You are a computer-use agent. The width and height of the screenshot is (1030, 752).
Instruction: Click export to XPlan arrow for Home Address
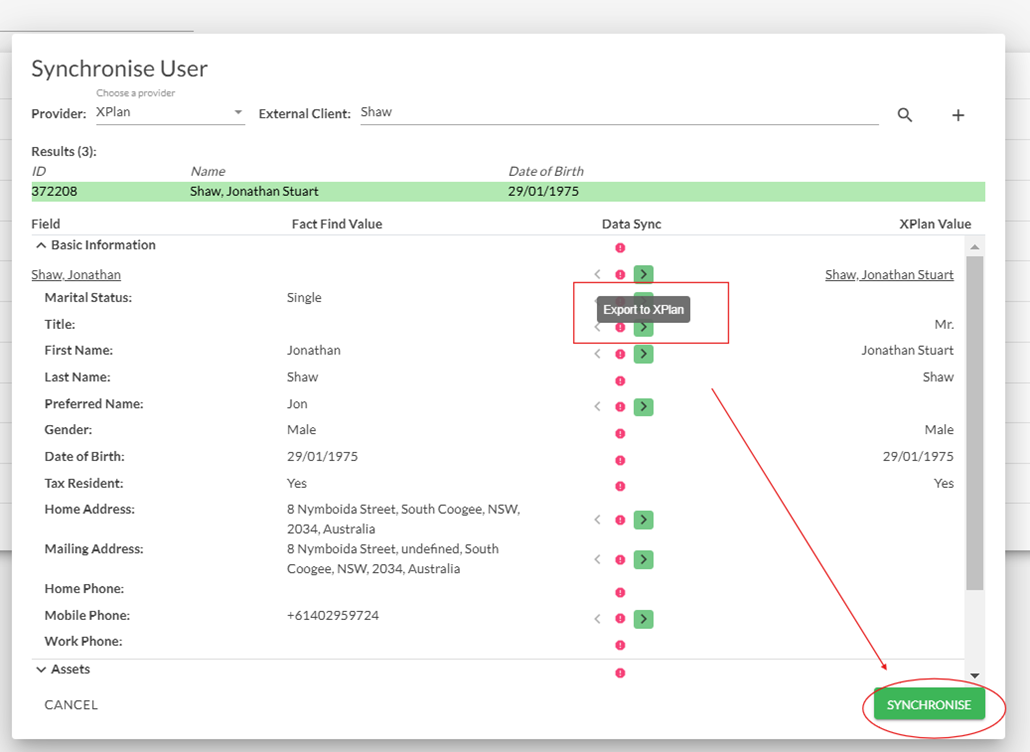(x=643, y=520)
